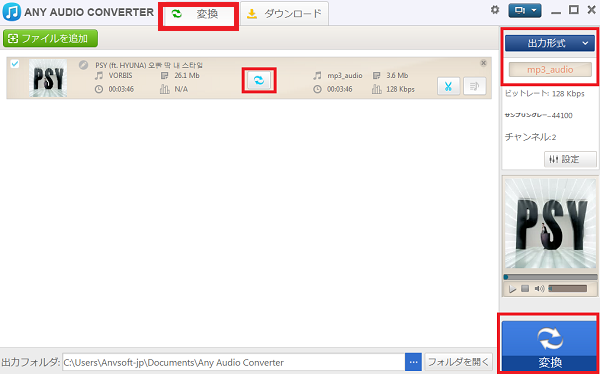
Task: Click the ファイルを追加 button
Action: (51, 38)
